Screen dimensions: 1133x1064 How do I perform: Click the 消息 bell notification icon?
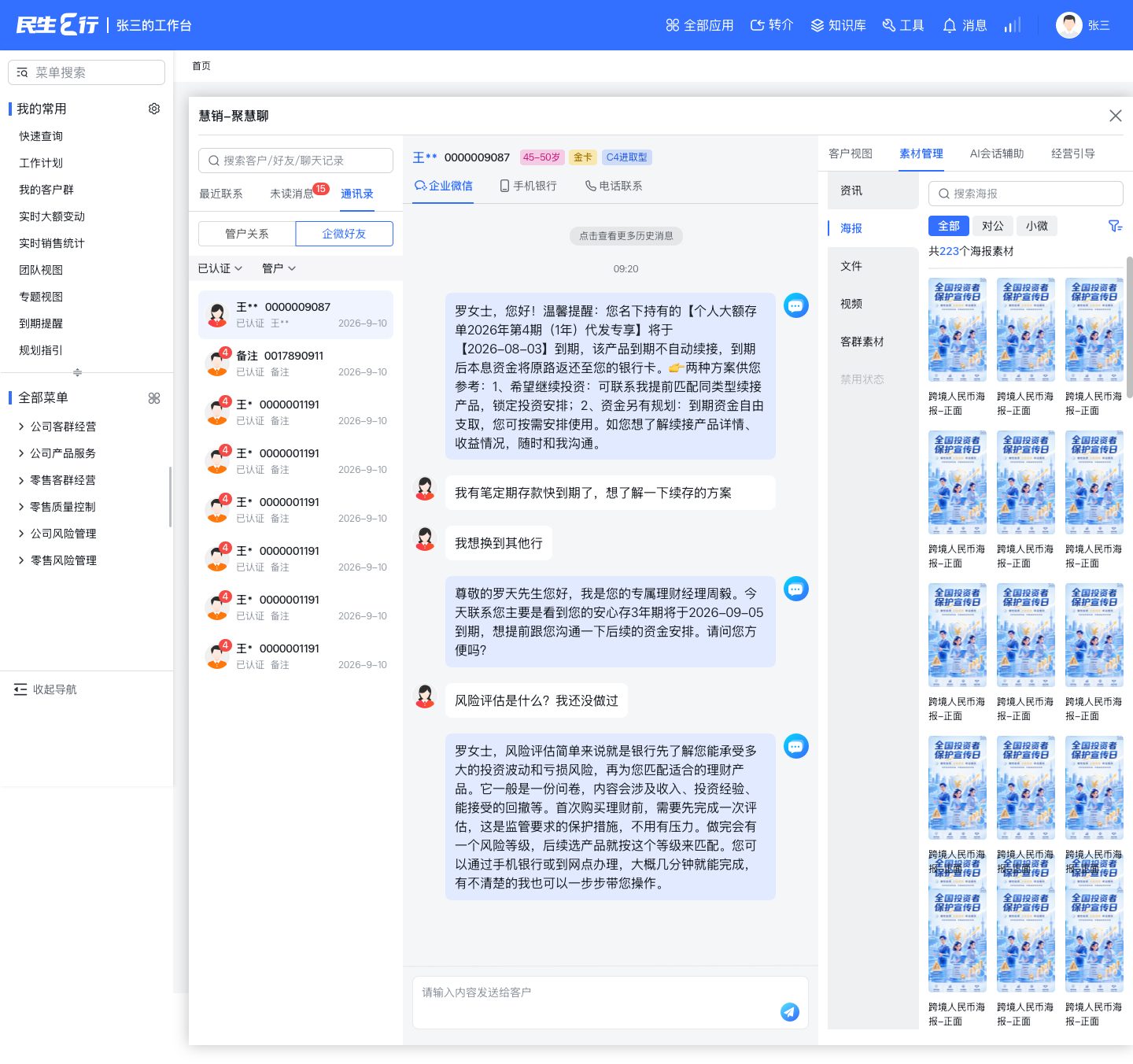[965, 25]
